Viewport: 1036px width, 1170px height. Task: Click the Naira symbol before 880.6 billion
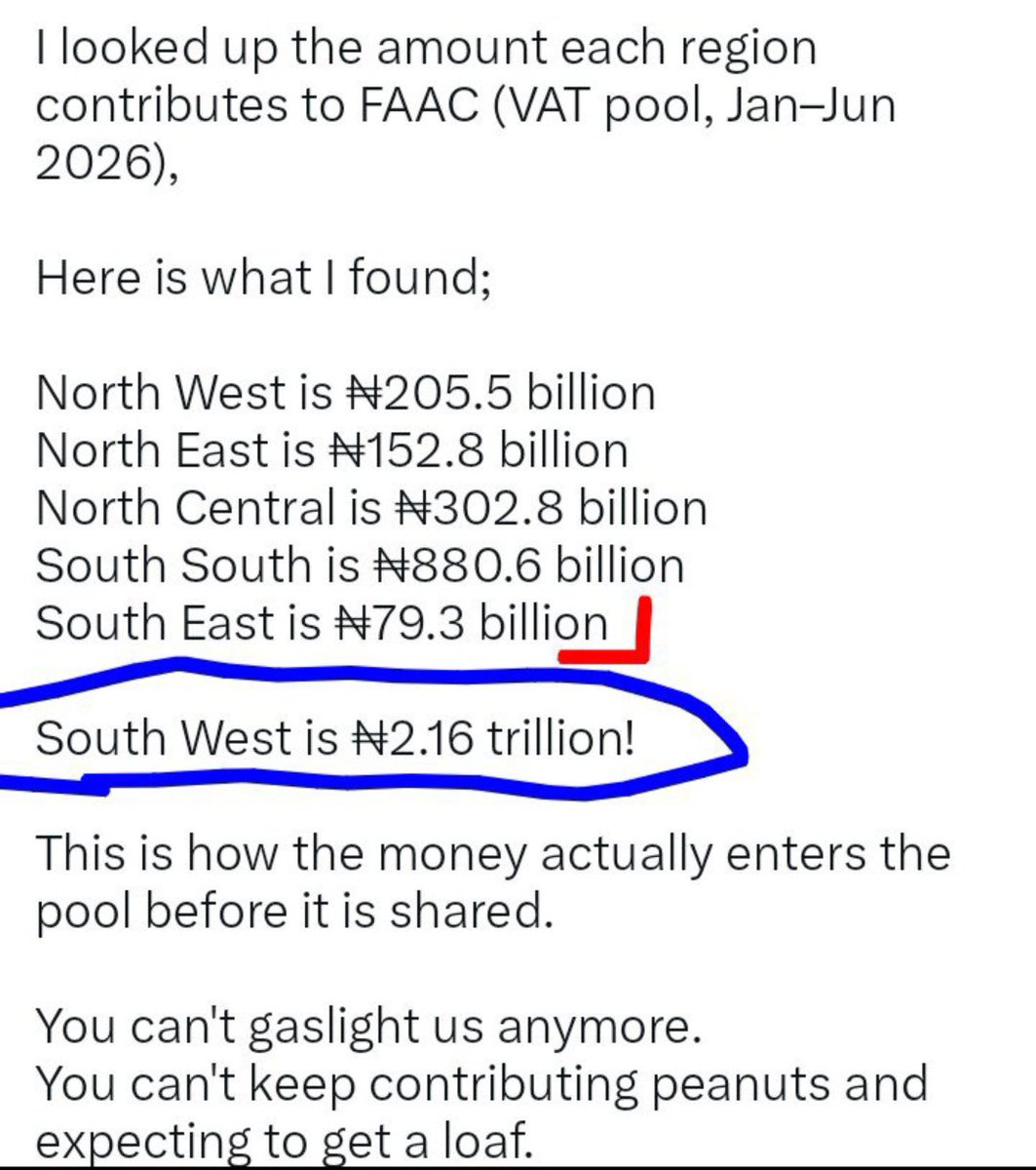click(391, 565)
